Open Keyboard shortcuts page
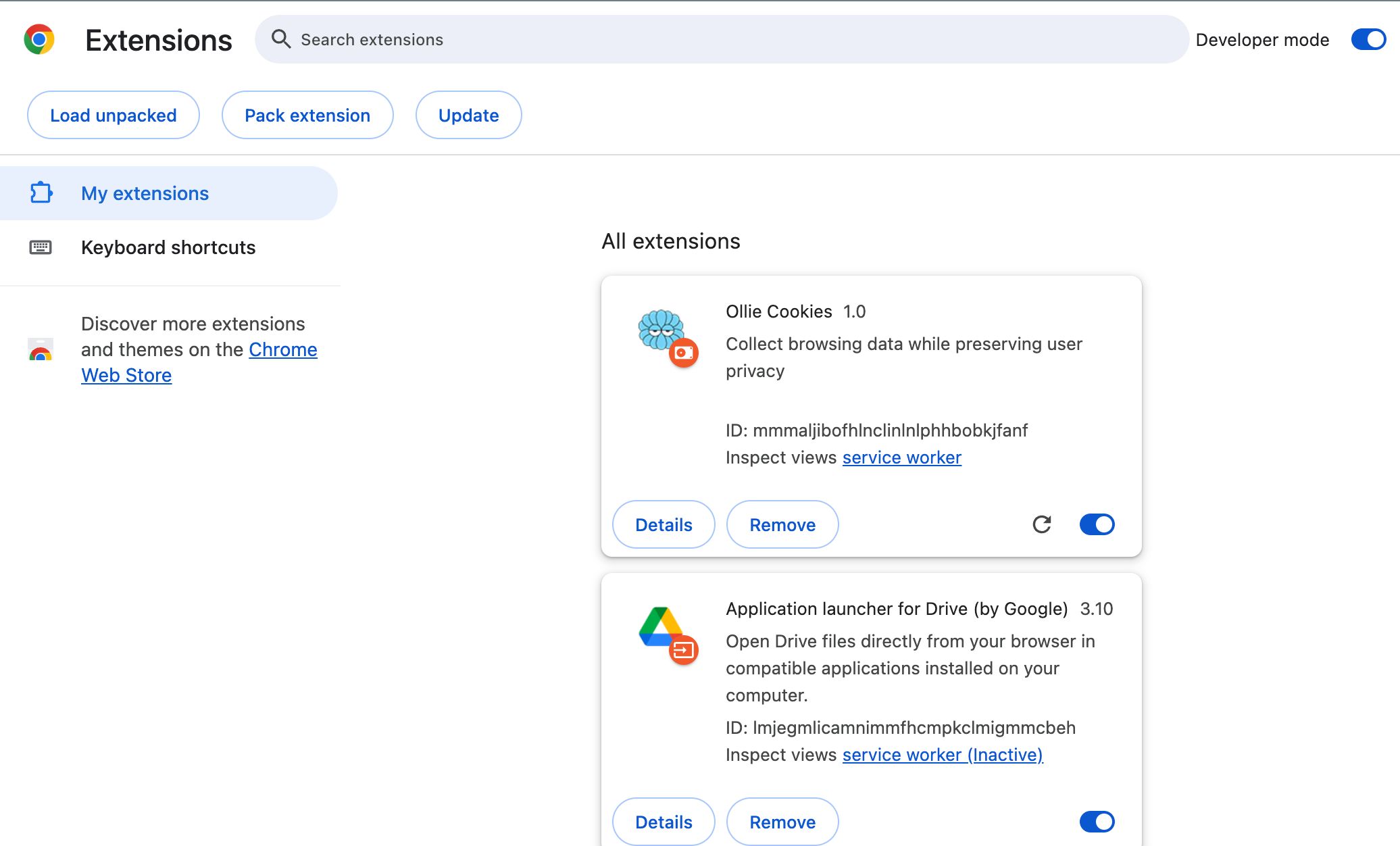This screenshot has width=1400, height=846. (x=168, y=247)
